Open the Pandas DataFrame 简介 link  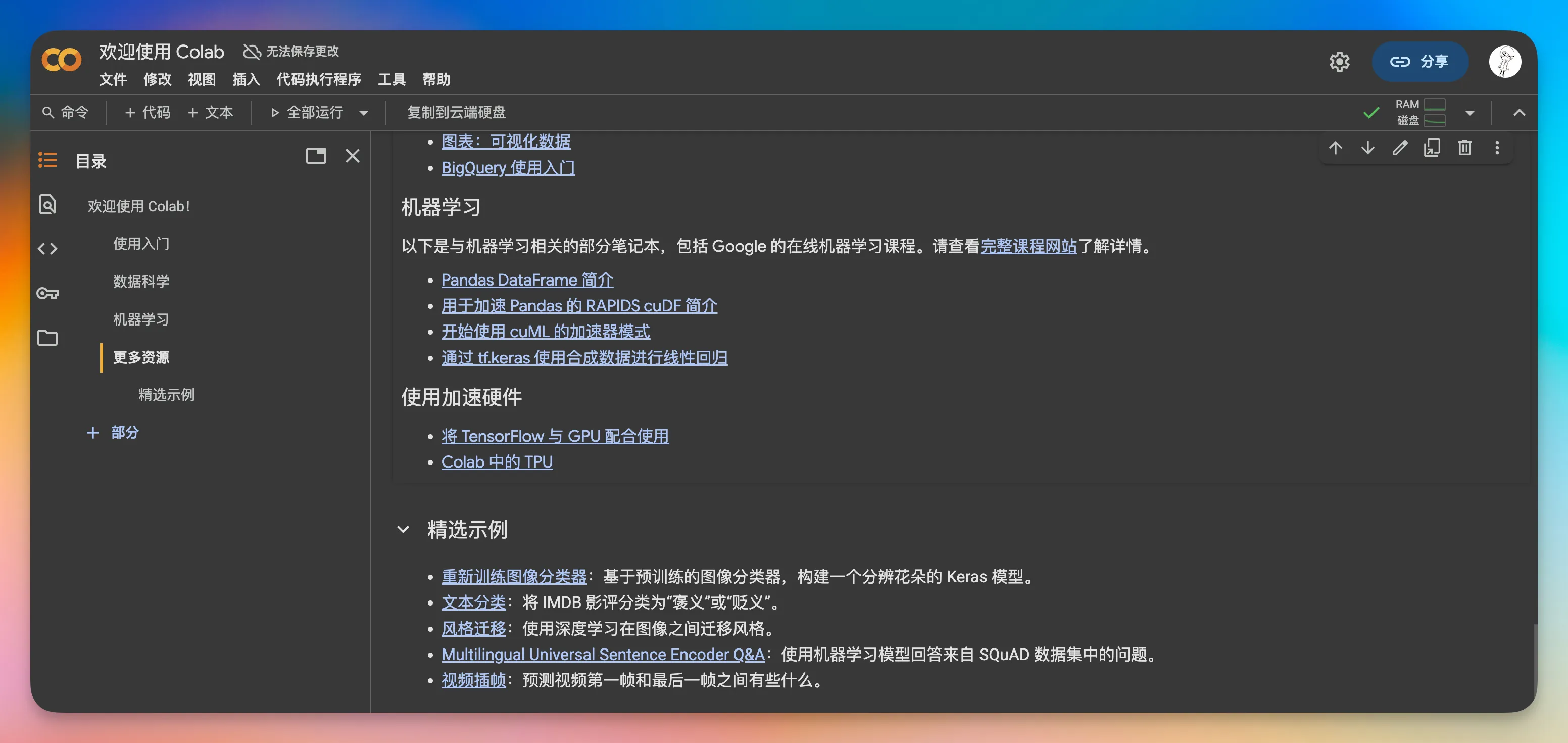pyautogui.click(x=526, y=280)
